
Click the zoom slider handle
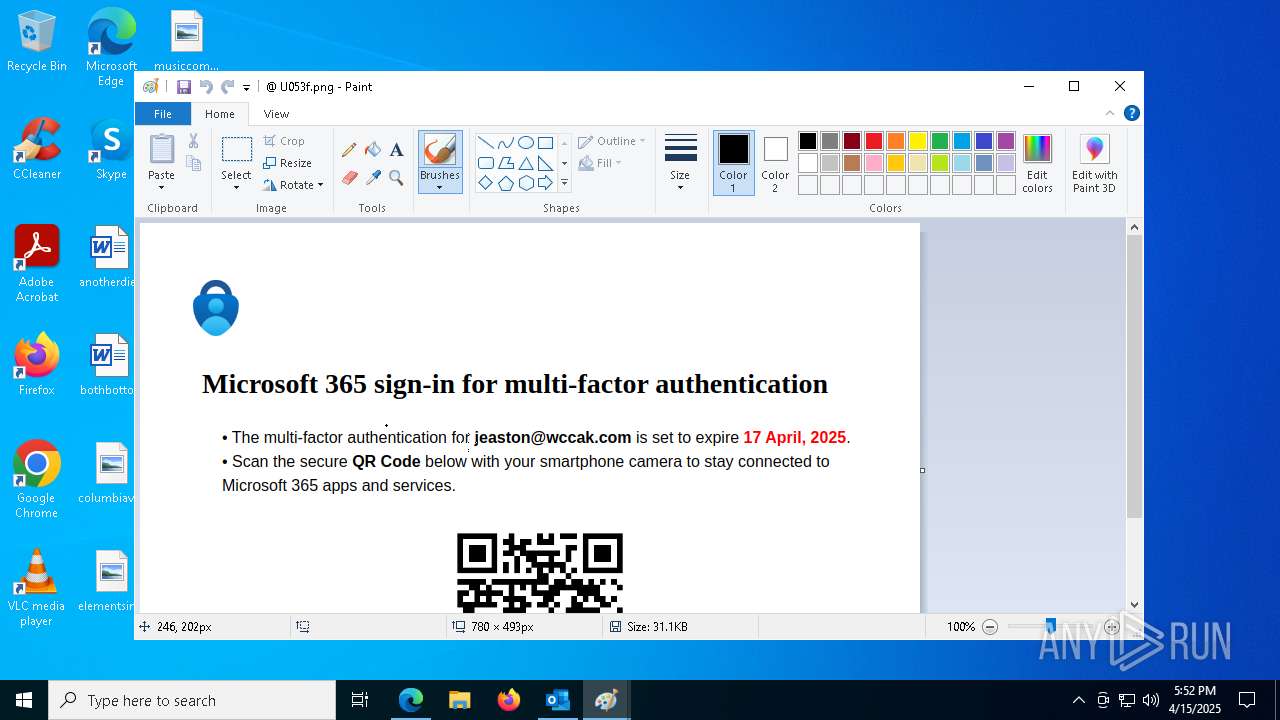point(1050,627)
